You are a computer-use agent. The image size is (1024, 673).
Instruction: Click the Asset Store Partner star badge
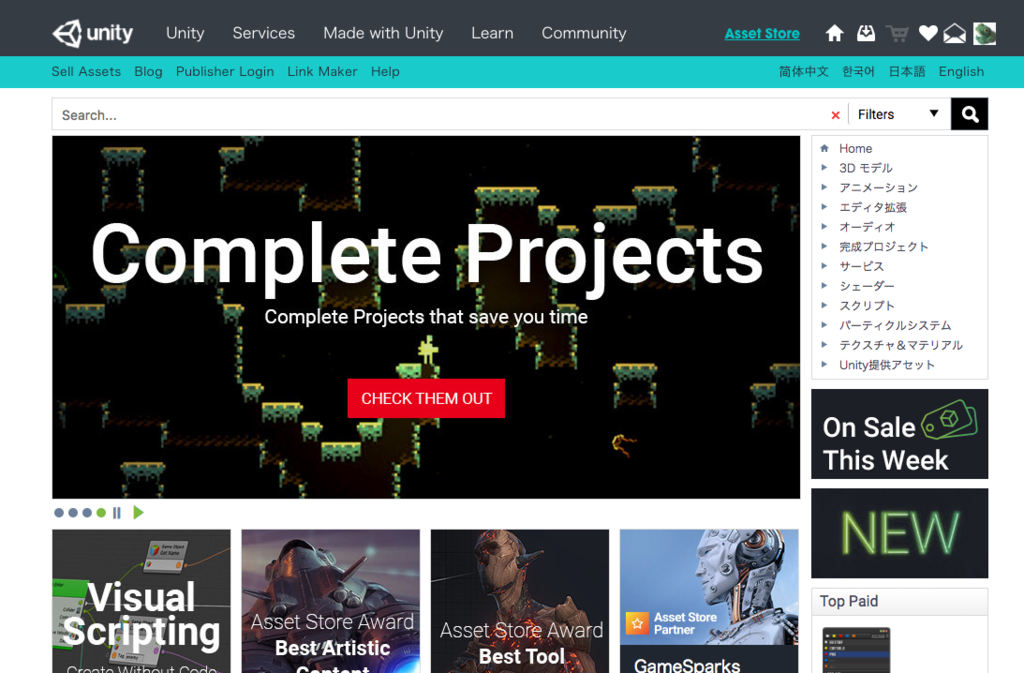(x=637, y=623)
